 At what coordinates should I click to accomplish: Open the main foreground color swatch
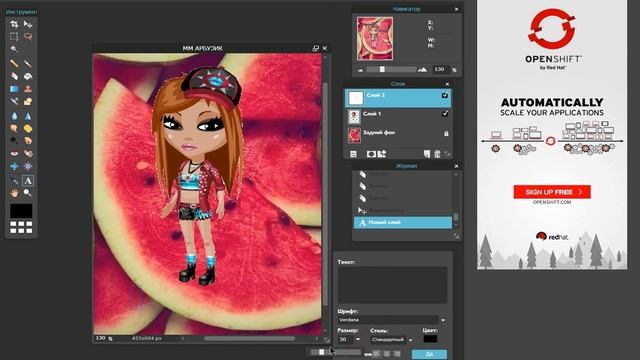point(21,211)
